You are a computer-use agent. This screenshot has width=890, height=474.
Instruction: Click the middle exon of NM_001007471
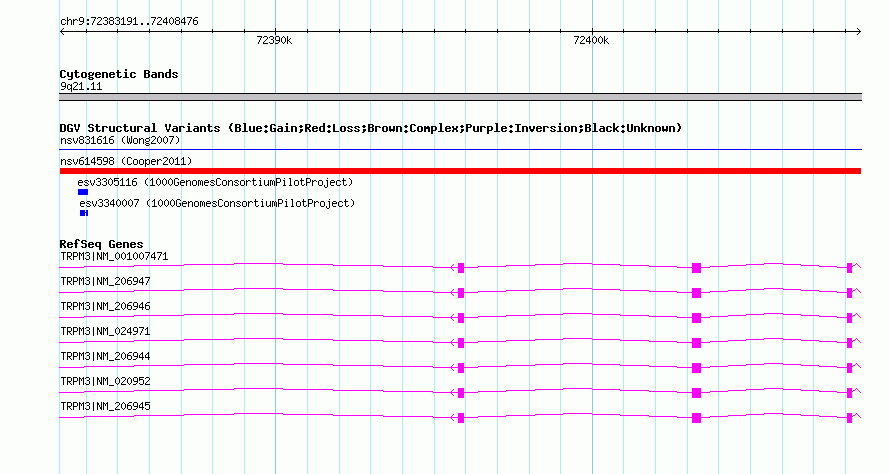[696, 268]
